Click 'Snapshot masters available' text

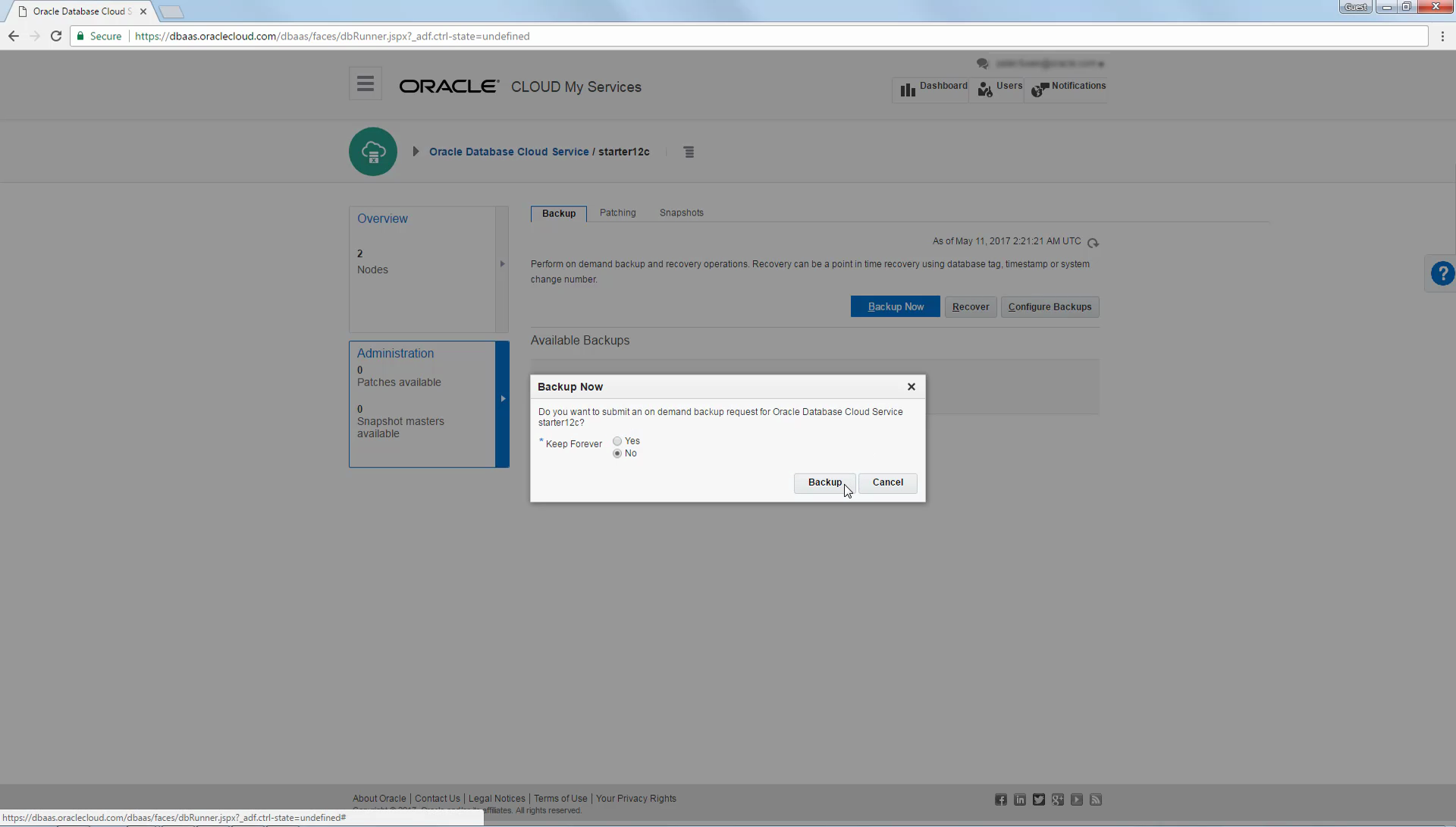400,428
